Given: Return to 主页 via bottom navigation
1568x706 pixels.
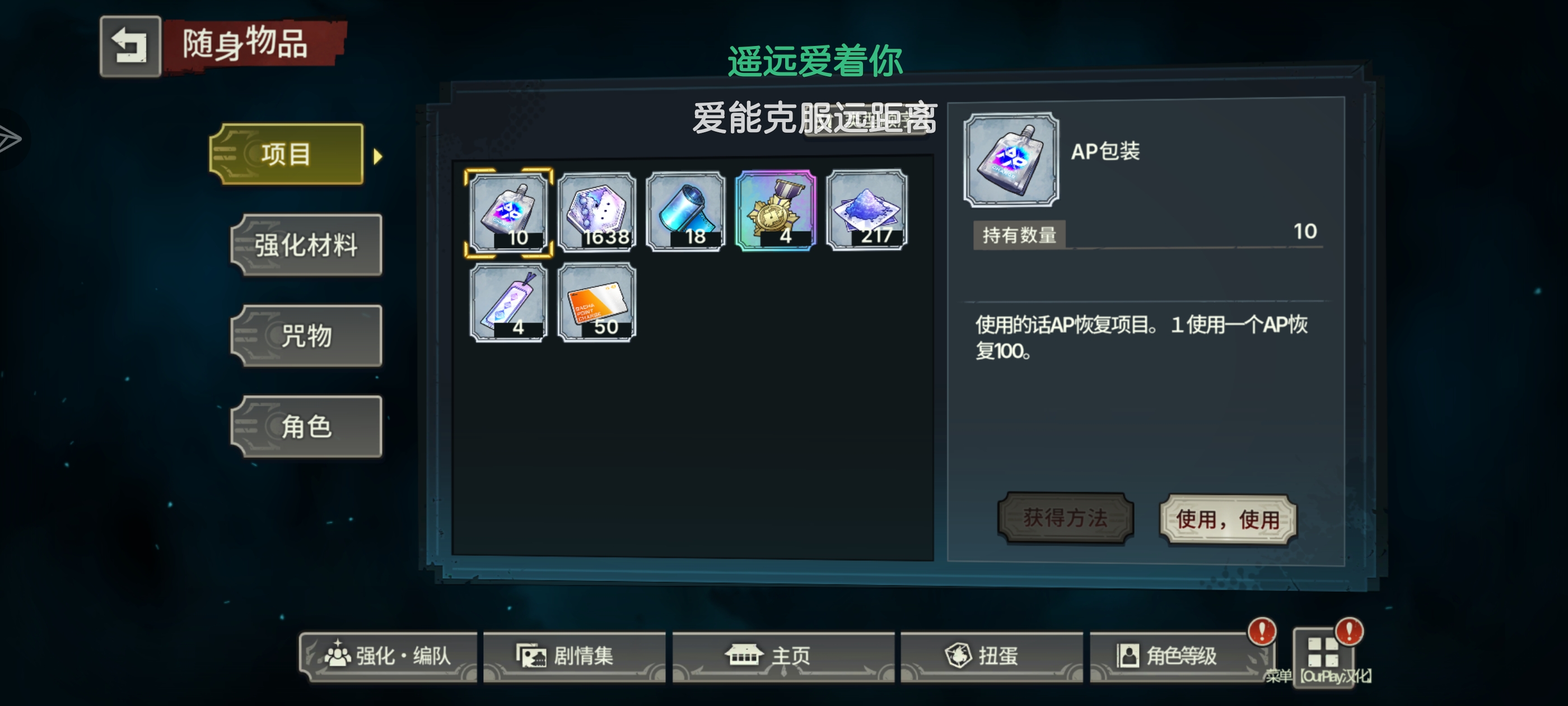Looking at the screenshot, I should [783, 656].
